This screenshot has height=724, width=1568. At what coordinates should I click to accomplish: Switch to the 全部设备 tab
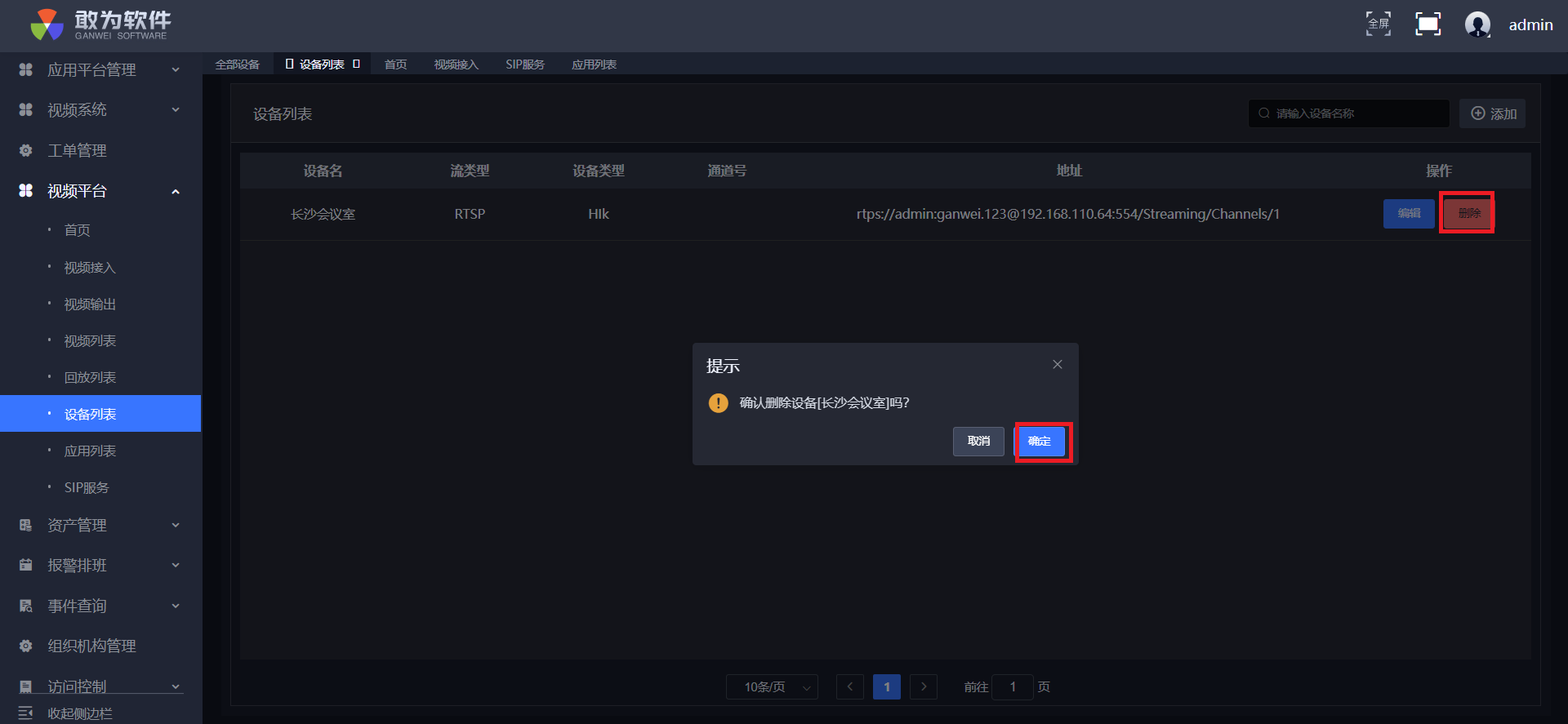[x=238, y=64]
